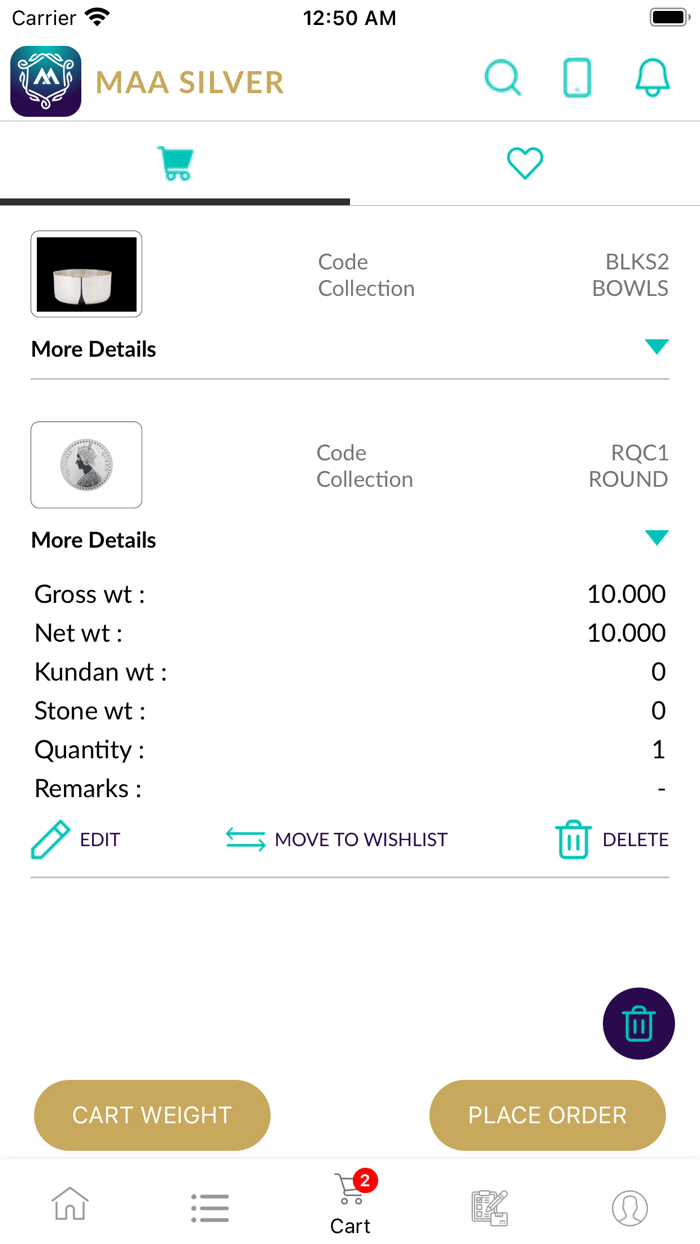Tap More Details label under BLKS2

94,349
